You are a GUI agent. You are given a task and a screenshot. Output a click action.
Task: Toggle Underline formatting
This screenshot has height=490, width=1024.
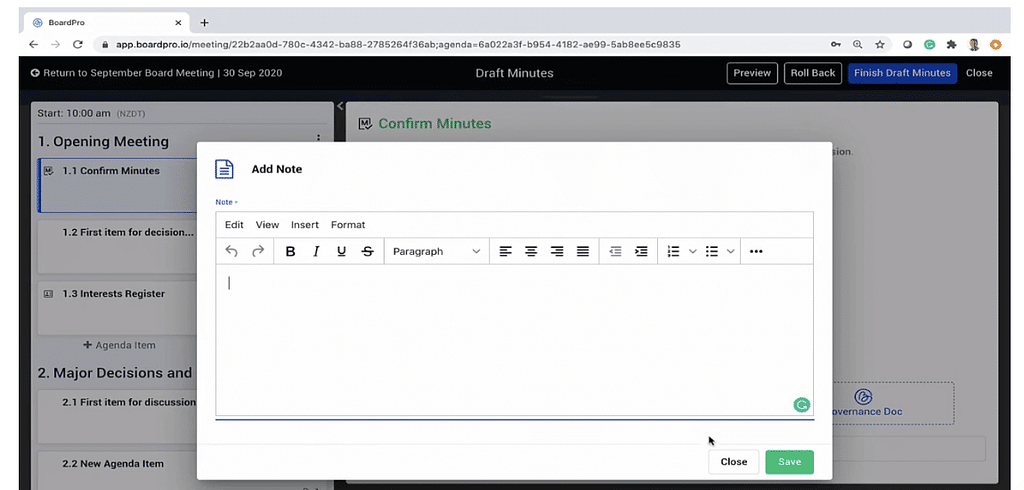pyautogui.click(x=342, y=251)
